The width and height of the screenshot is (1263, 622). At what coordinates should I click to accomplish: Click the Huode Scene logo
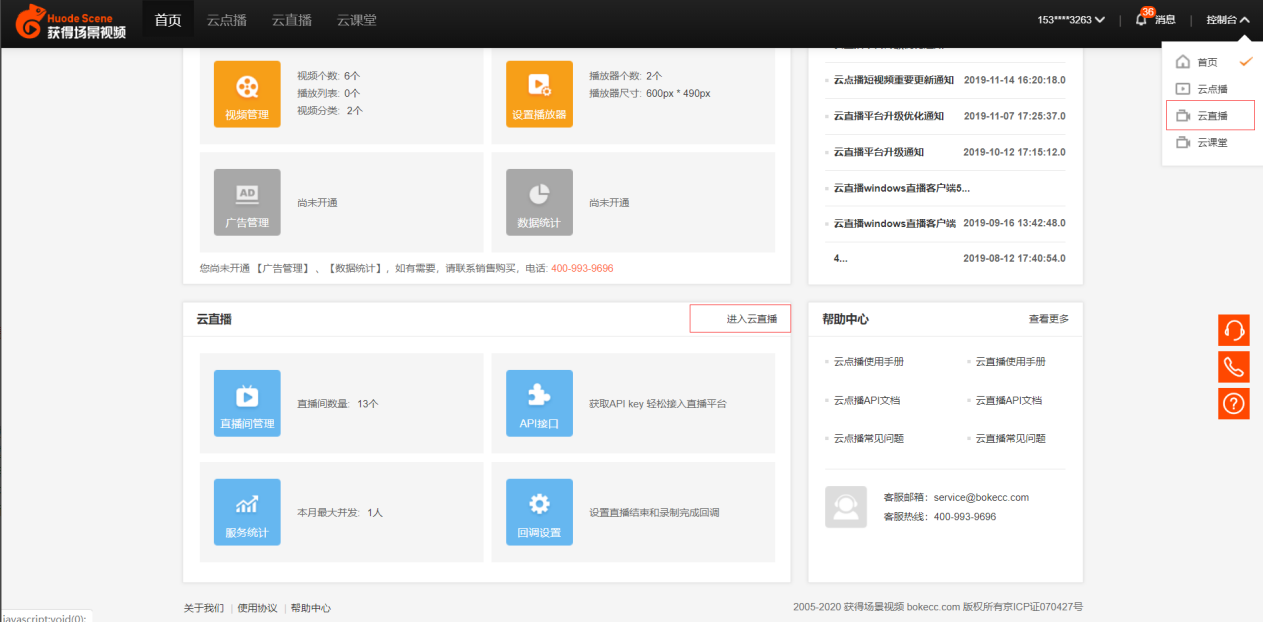71,23
